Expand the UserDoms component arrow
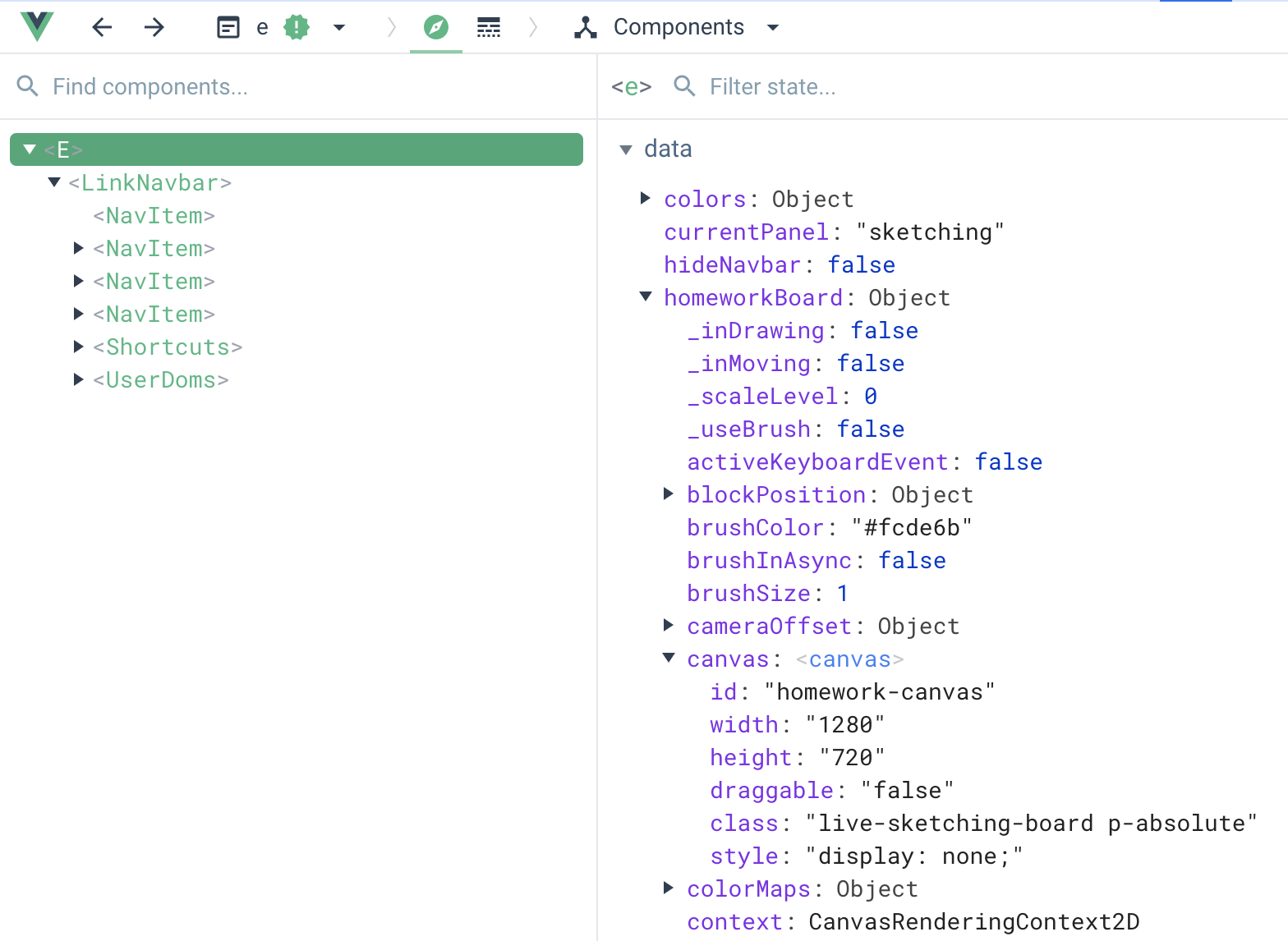This screenshot has height=941, width=1288. 79,379
